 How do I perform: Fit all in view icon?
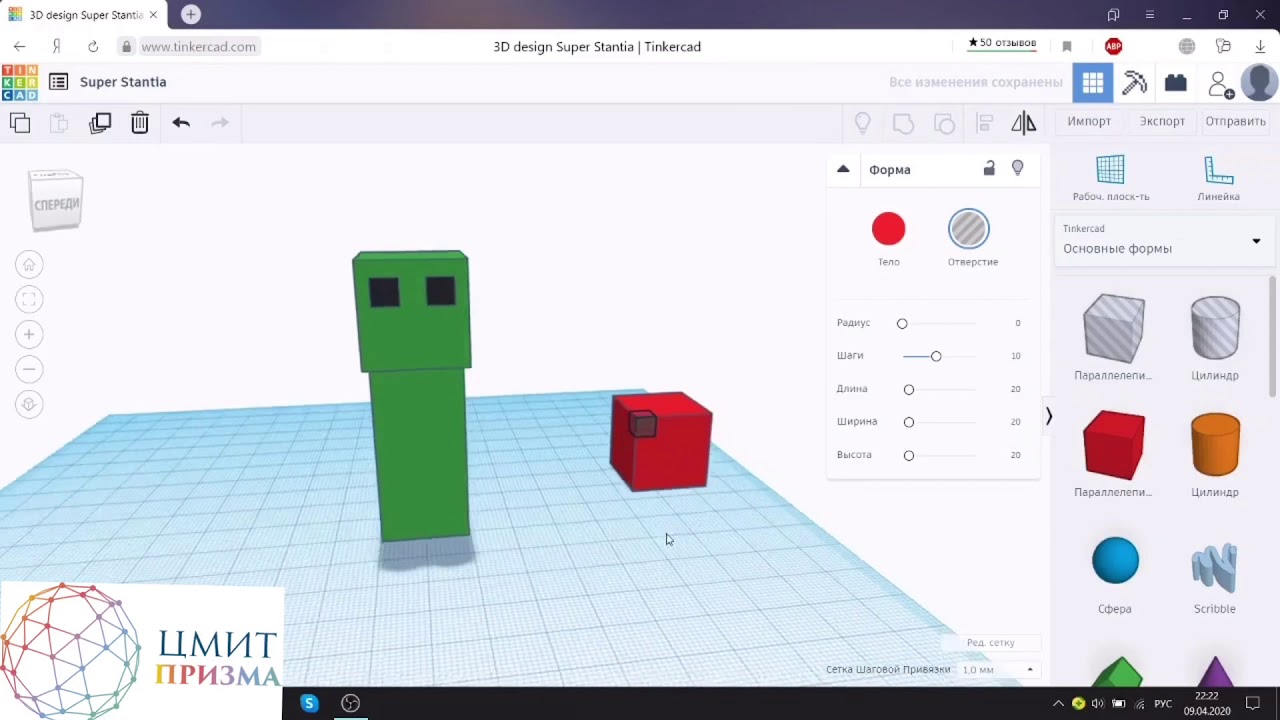click(29, 300)
